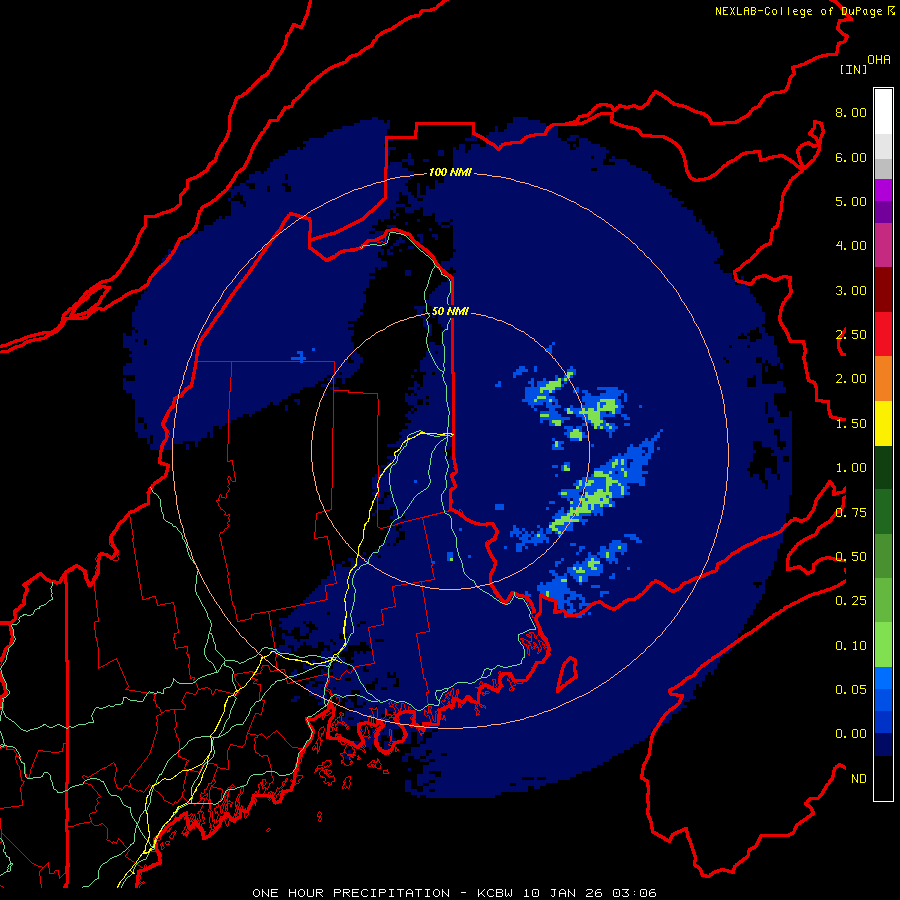Select the dark red swatch beside 3.00
The width and height of the screenshot is (900, 900).
click(x=883, y=290)
